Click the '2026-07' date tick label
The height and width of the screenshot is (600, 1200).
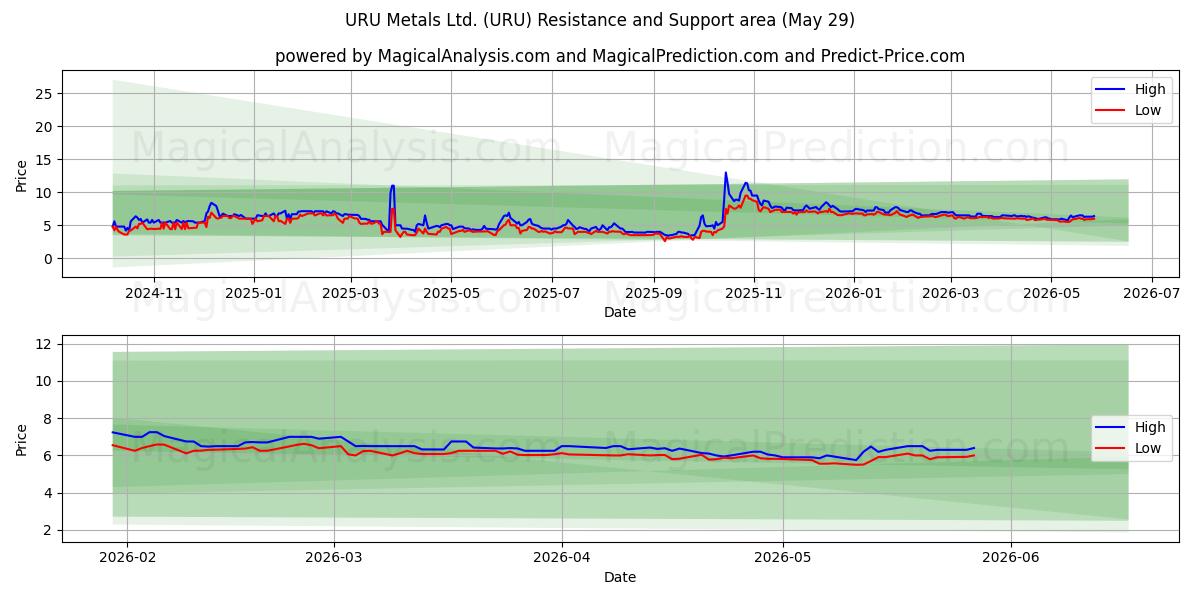click(1152, 294)
